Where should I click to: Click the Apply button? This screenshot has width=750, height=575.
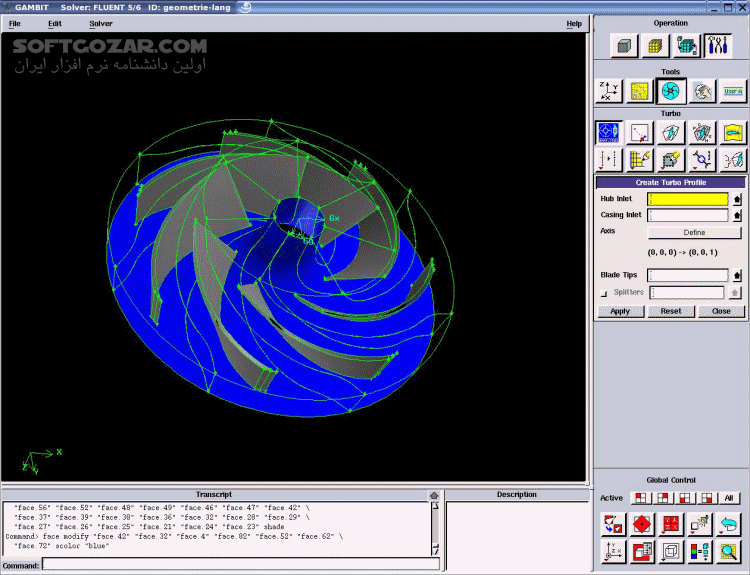620,311
